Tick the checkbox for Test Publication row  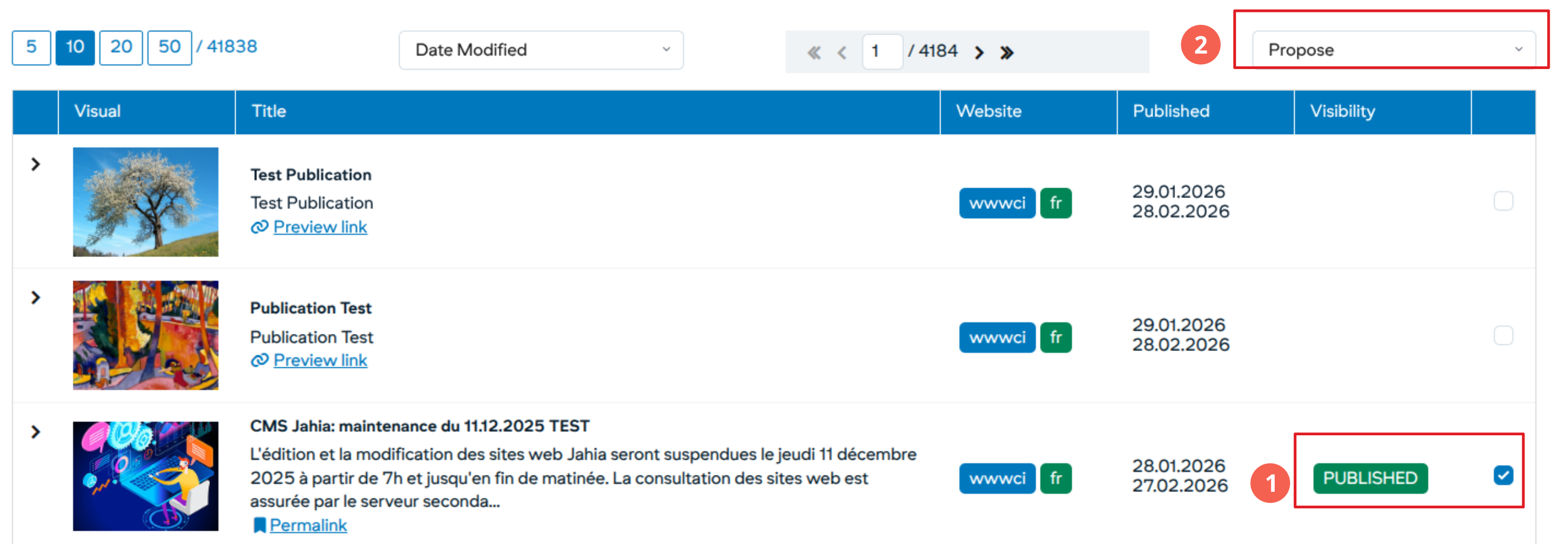[x=1503, y=202]
